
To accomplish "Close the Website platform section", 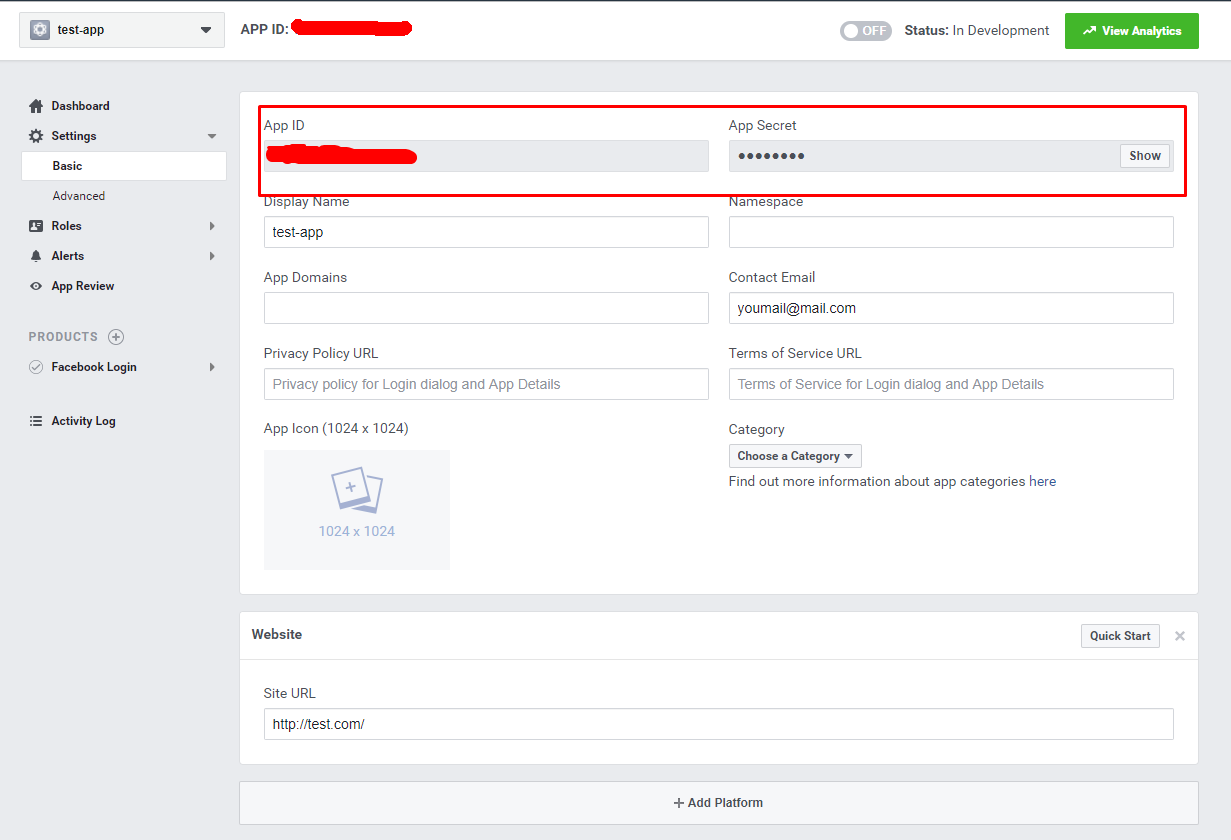I will pos(1180,636).
